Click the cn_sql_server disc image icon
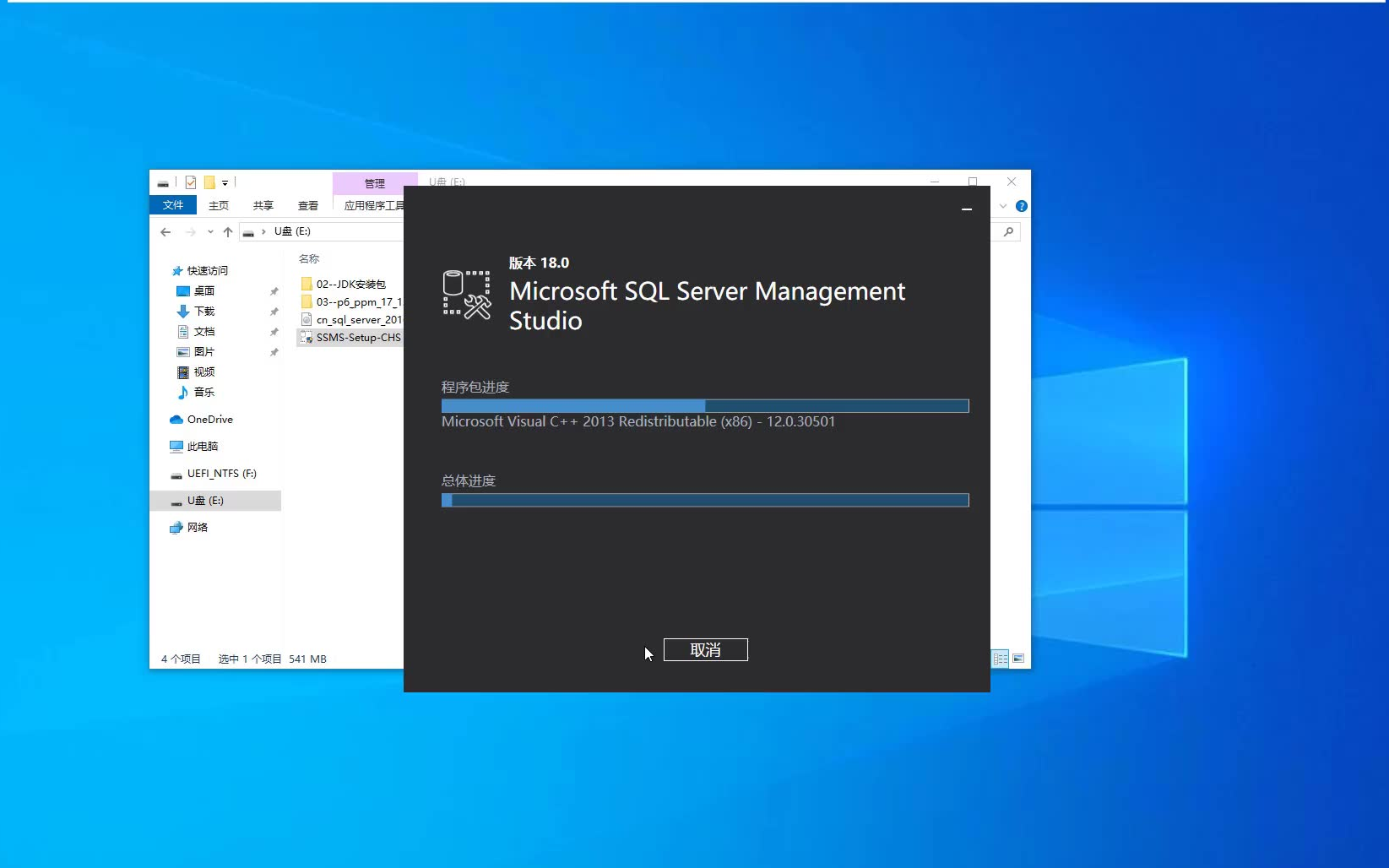Viewport: 1389px width, 868px height. point(307,319)
